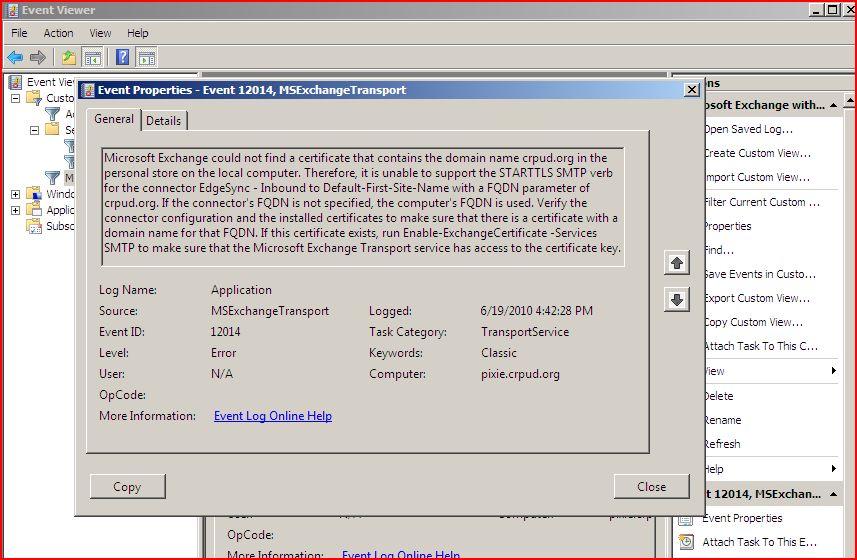Toggle the Show/Hide Action Pane icon
This screenshot has height=560, width=857.
click(146, 57)
